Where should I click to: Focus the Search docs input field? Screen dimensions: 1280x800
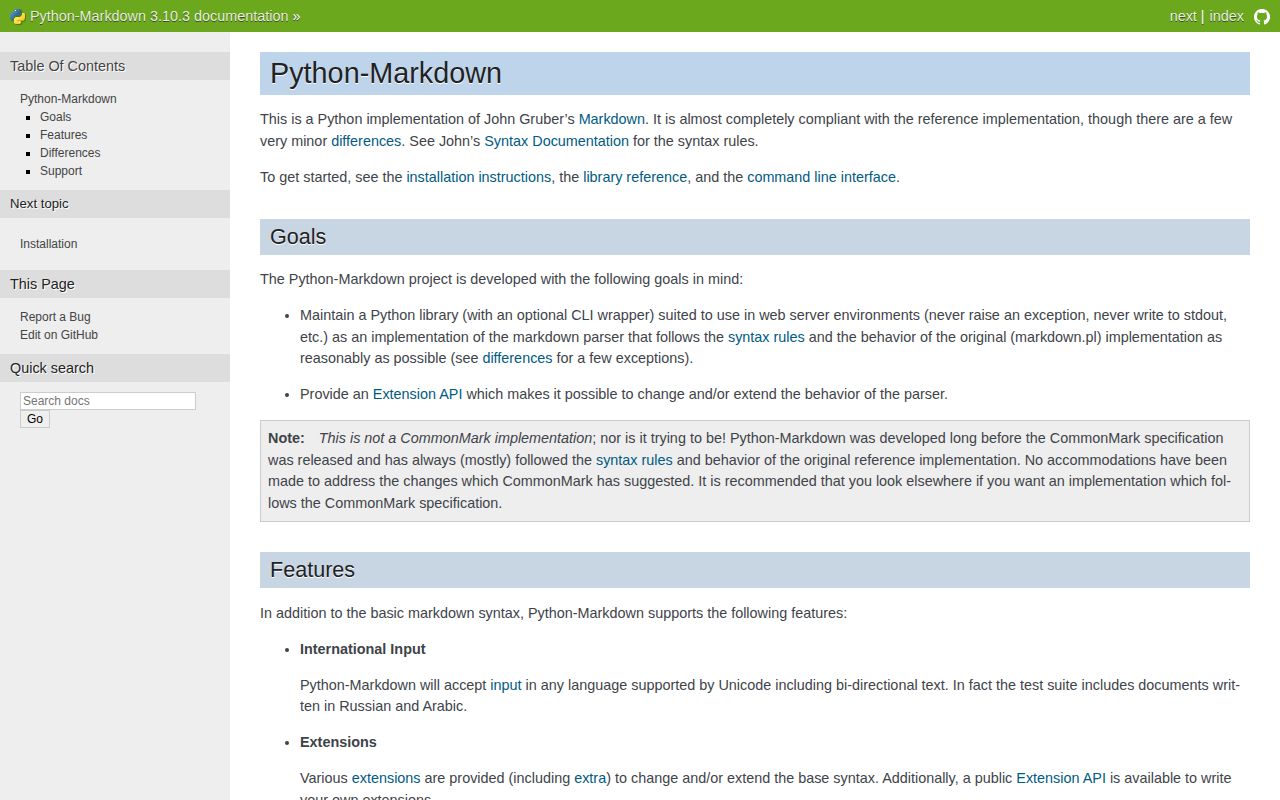point(108,401)
